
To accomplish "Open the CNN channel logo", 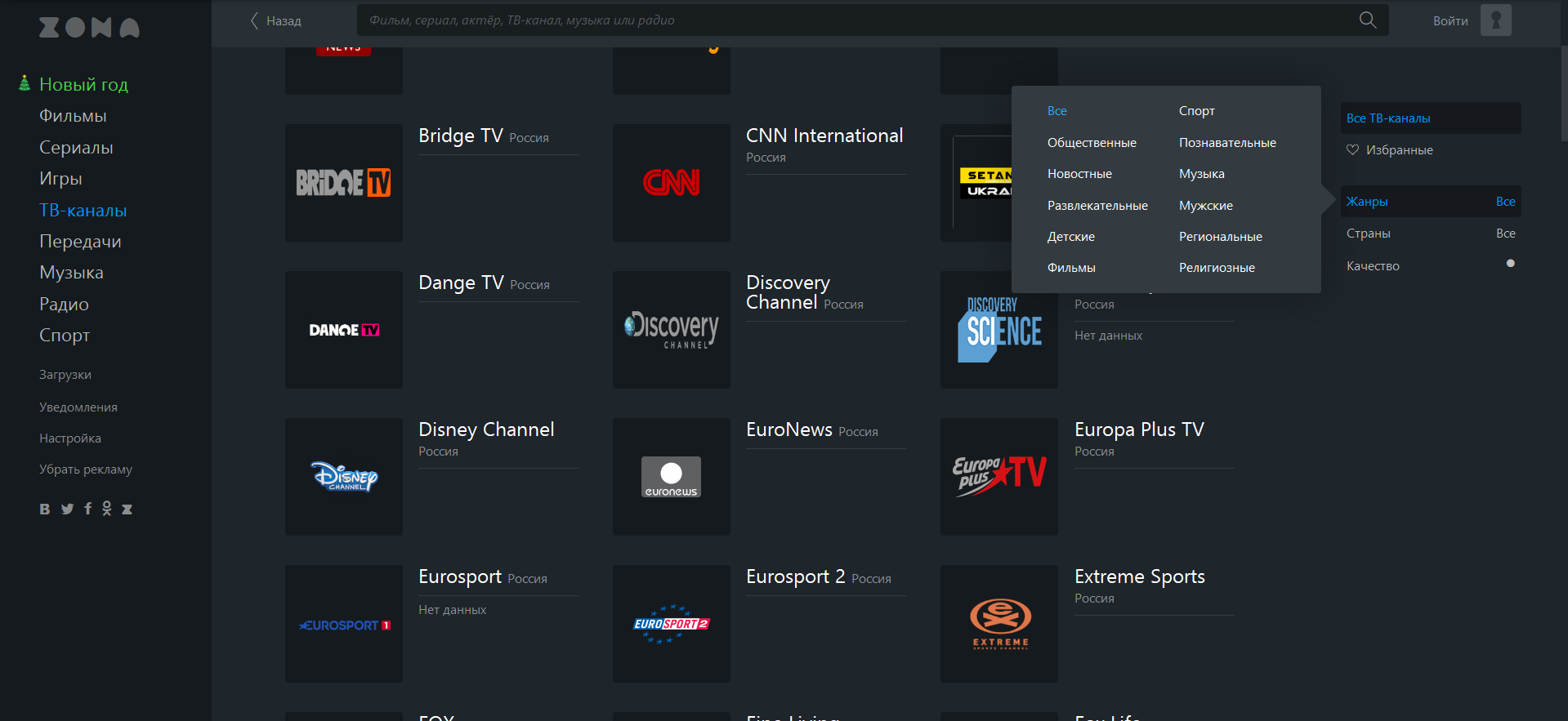I will [x=671, y=182].
